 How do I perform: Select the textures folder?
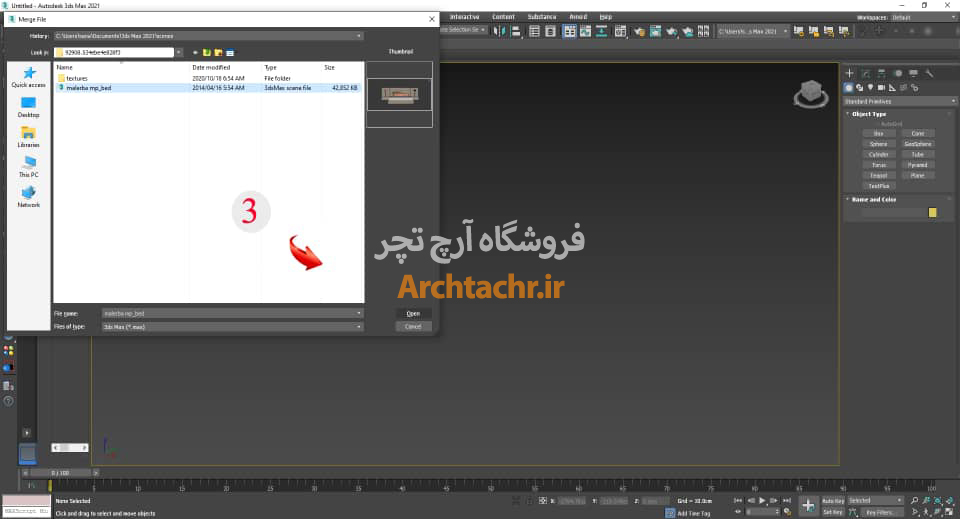77,78
